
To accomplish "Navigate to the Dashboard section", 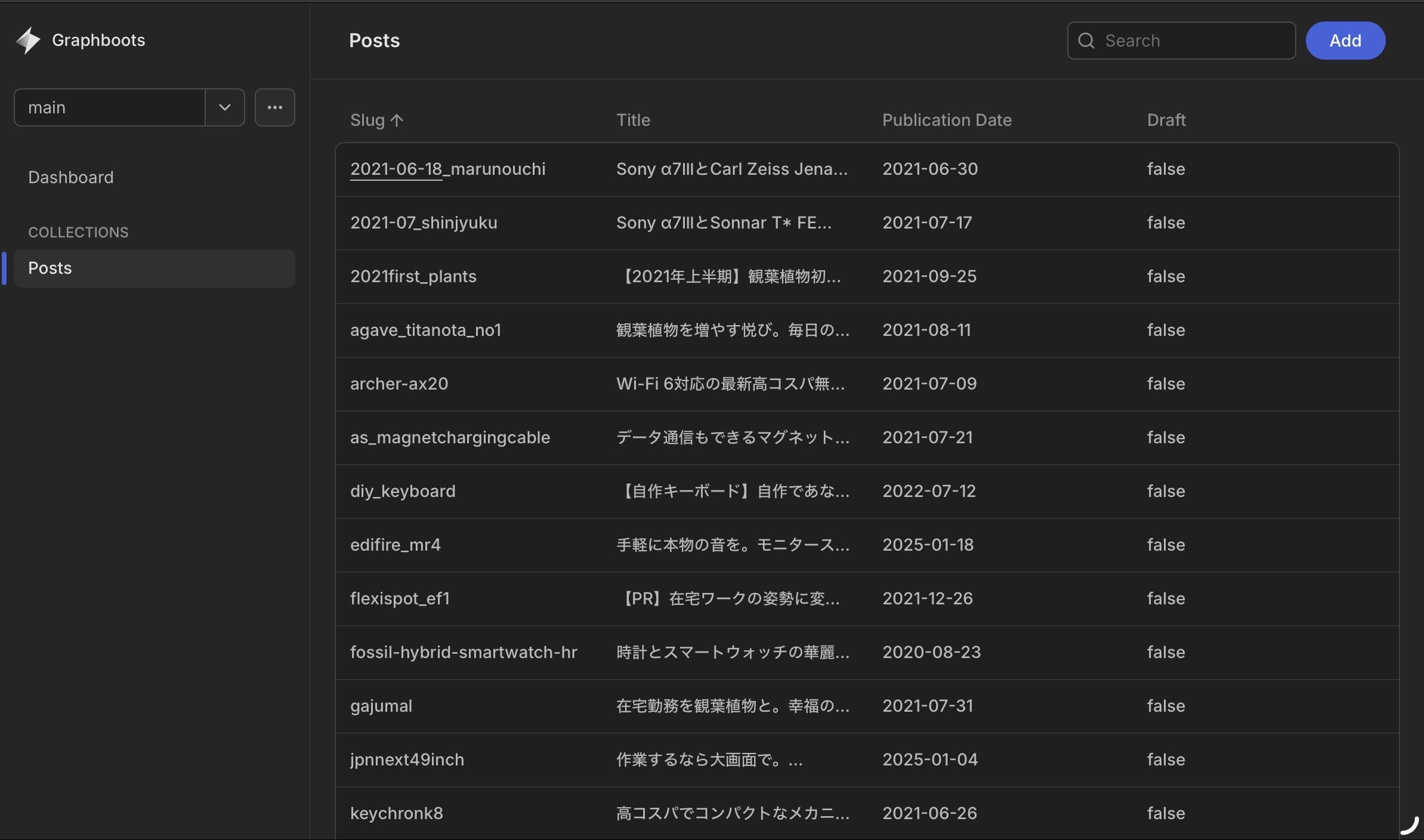I will [70, 177].
